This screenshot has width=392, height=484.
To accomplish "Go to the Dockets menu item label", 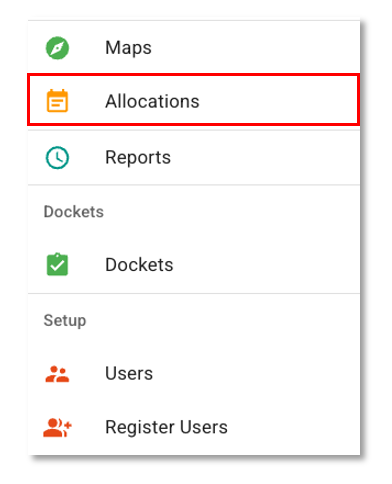I will tap(139, 265).
